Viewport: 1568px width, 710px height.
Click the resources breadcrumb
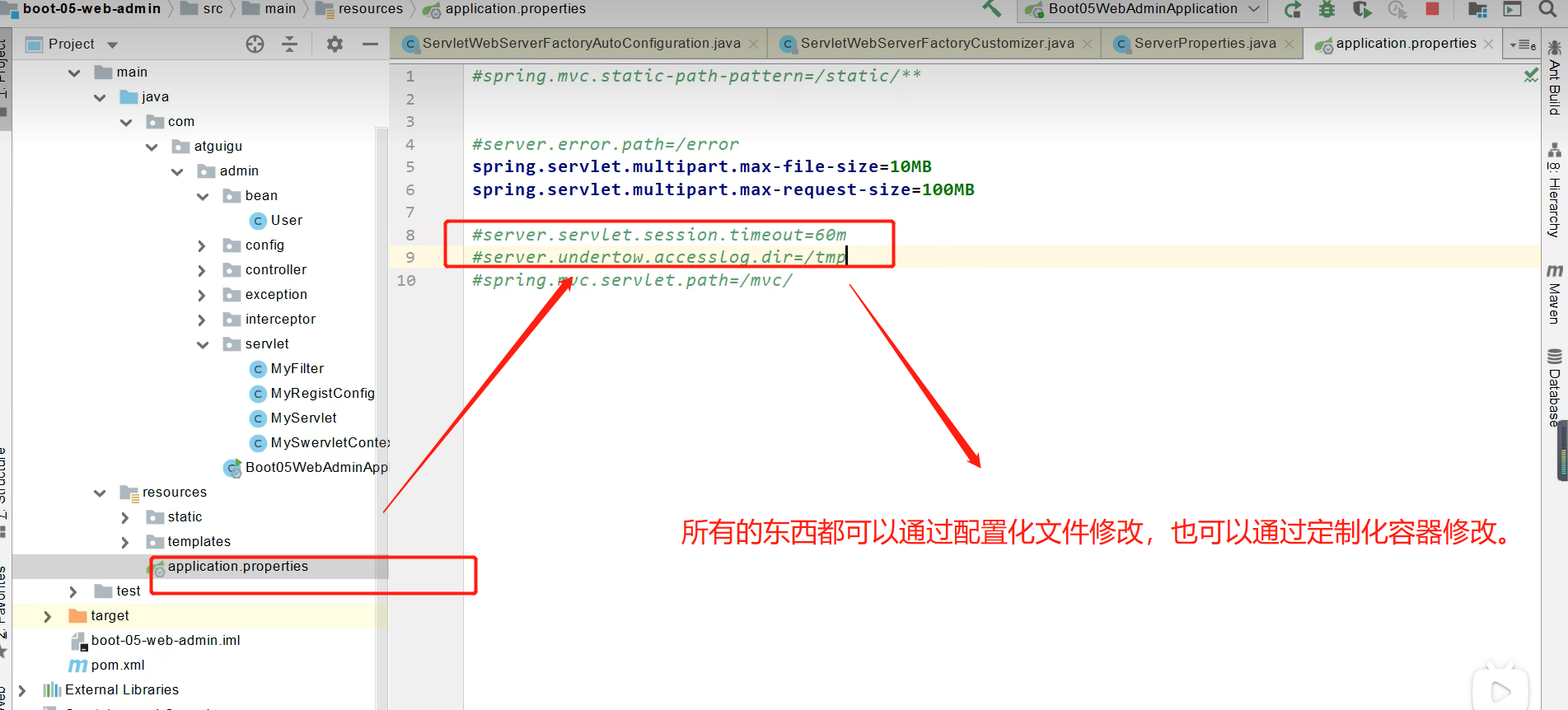(x=361, y=9)
